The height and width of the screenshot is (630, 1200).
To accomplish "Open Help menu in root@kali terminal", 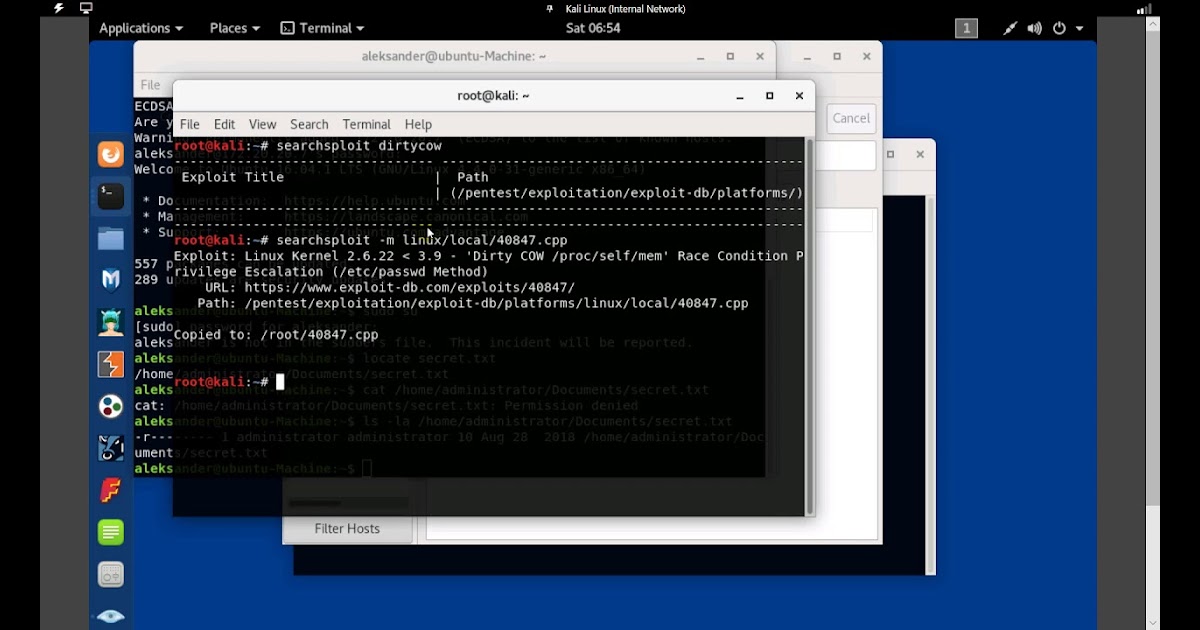I will point(418,124).
